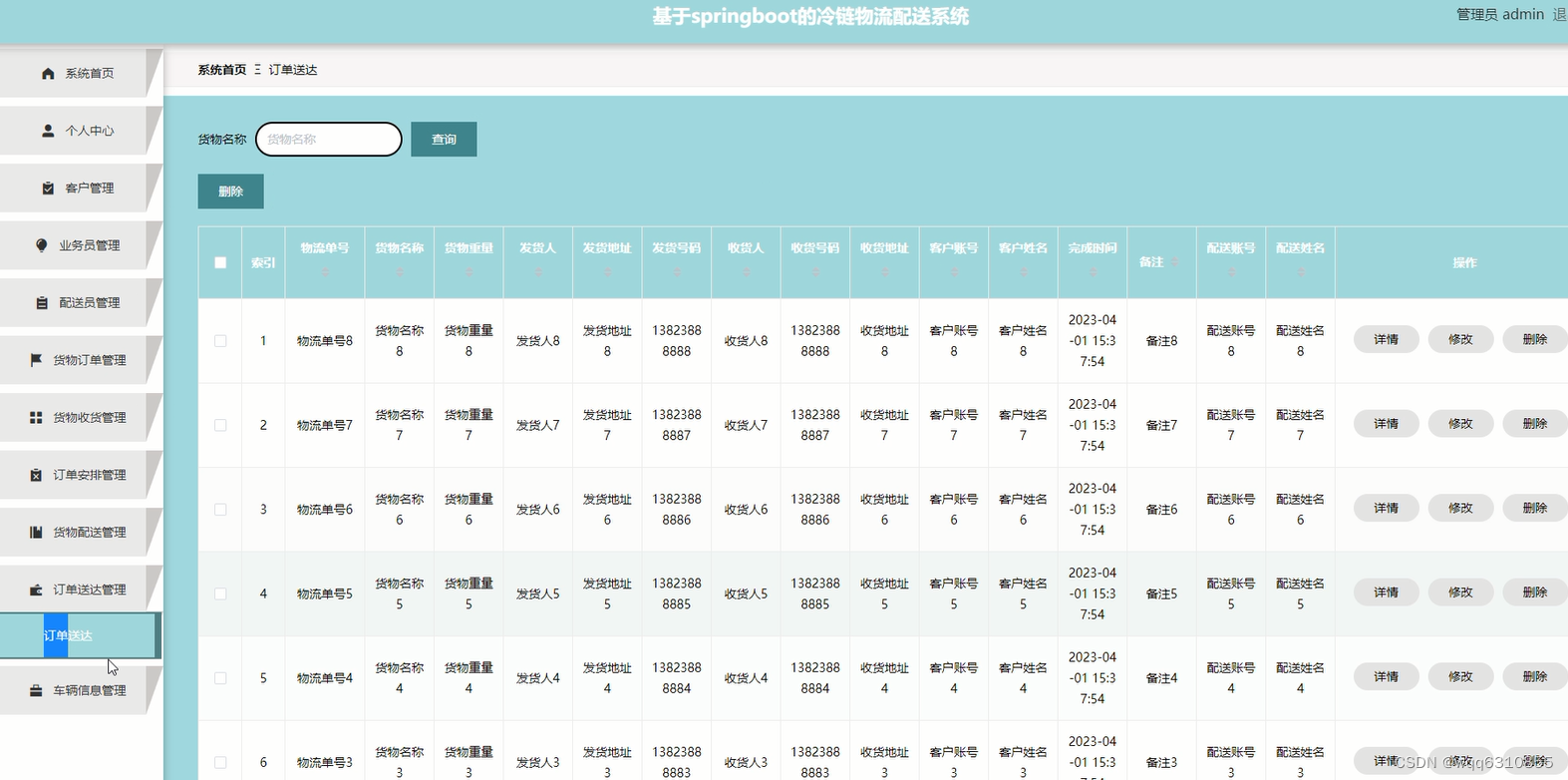Sort table by 备注 column arrows
1568x780 pixels.
point(1176,262)
